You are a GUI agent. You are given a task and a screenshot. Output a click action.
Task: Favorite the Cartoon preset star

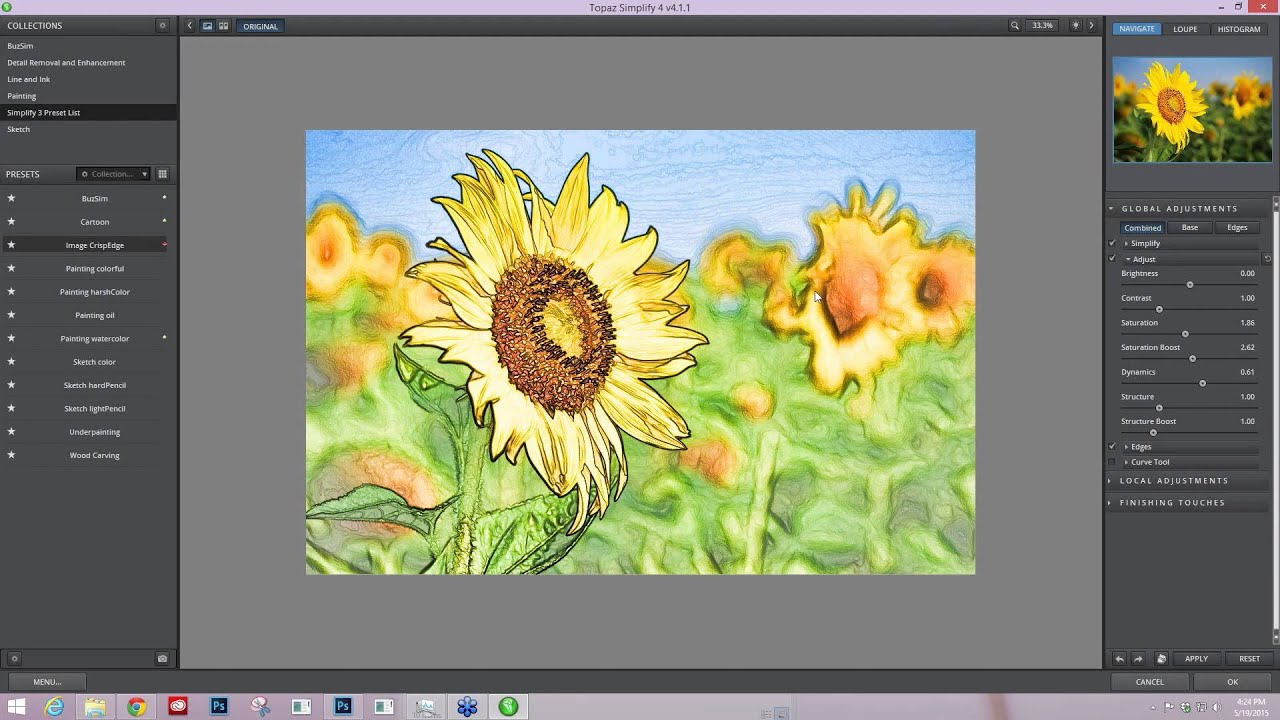(x=11, y=222)
